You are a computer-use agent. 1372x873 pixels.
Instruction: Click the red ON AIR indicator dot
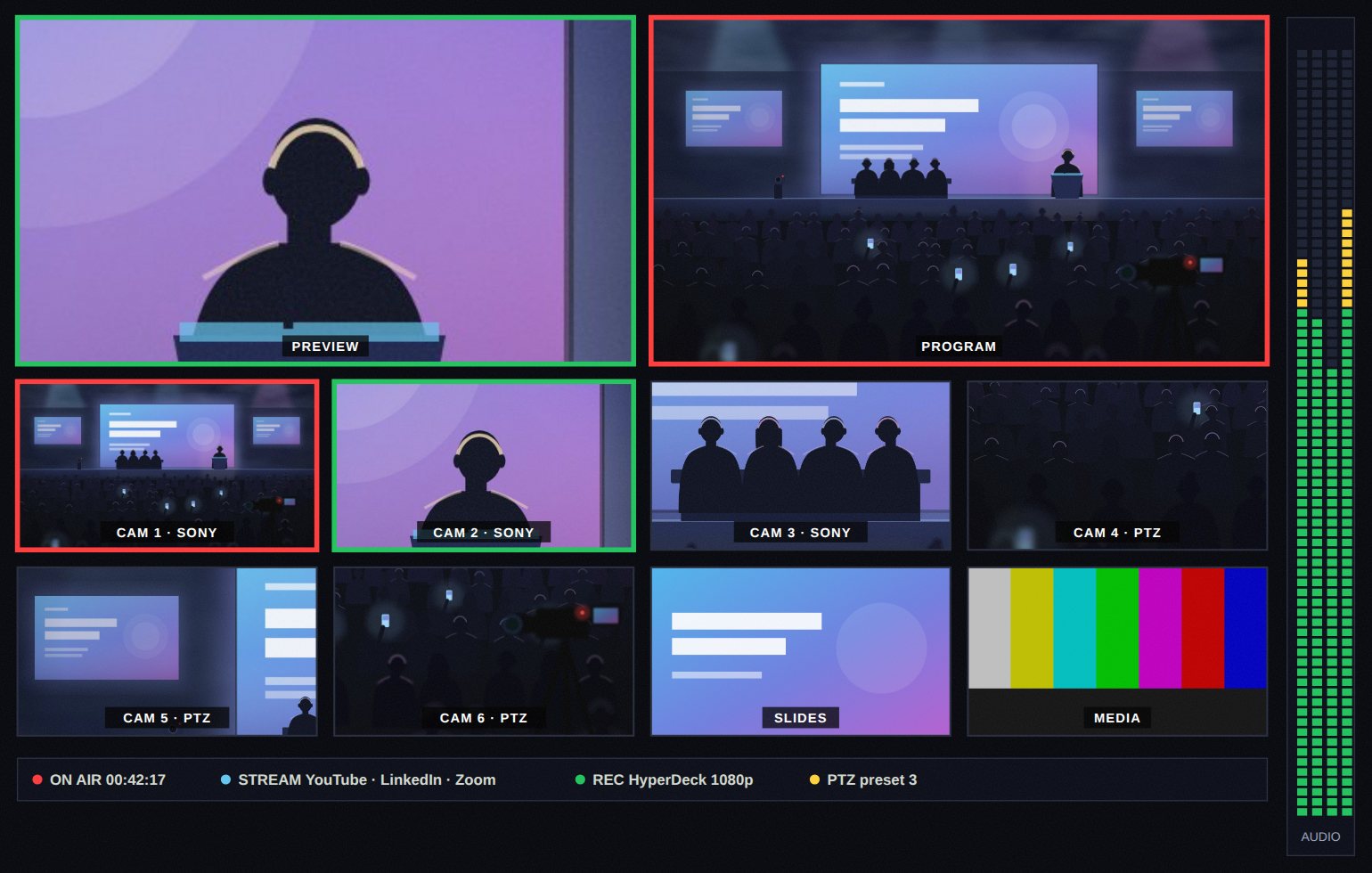tap(37, 779)
